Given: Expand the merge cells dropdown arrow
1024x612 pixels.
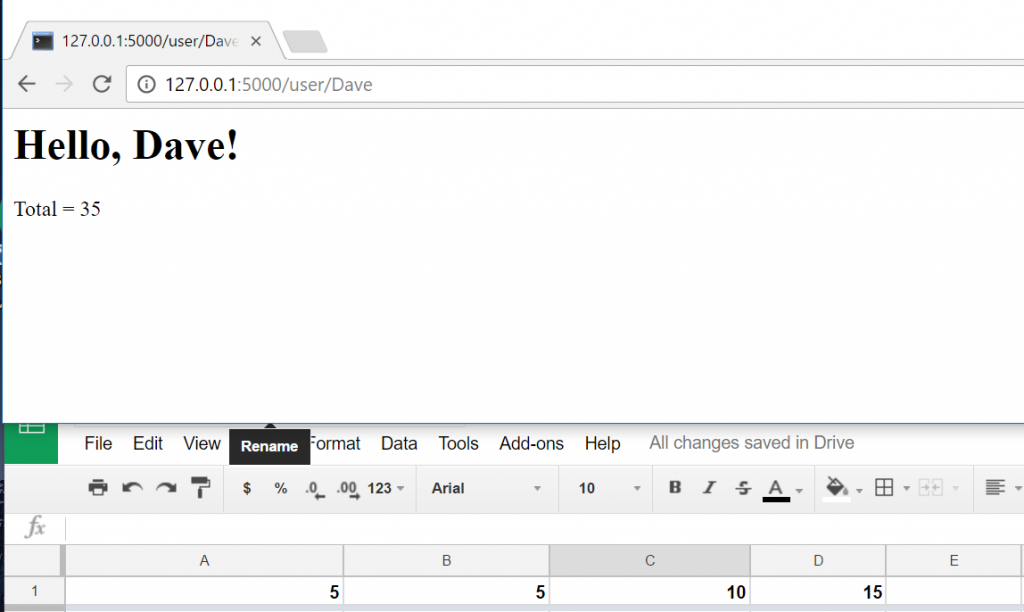Looking at the screenshot, I should pyautogui.click(x=956, y=489).
